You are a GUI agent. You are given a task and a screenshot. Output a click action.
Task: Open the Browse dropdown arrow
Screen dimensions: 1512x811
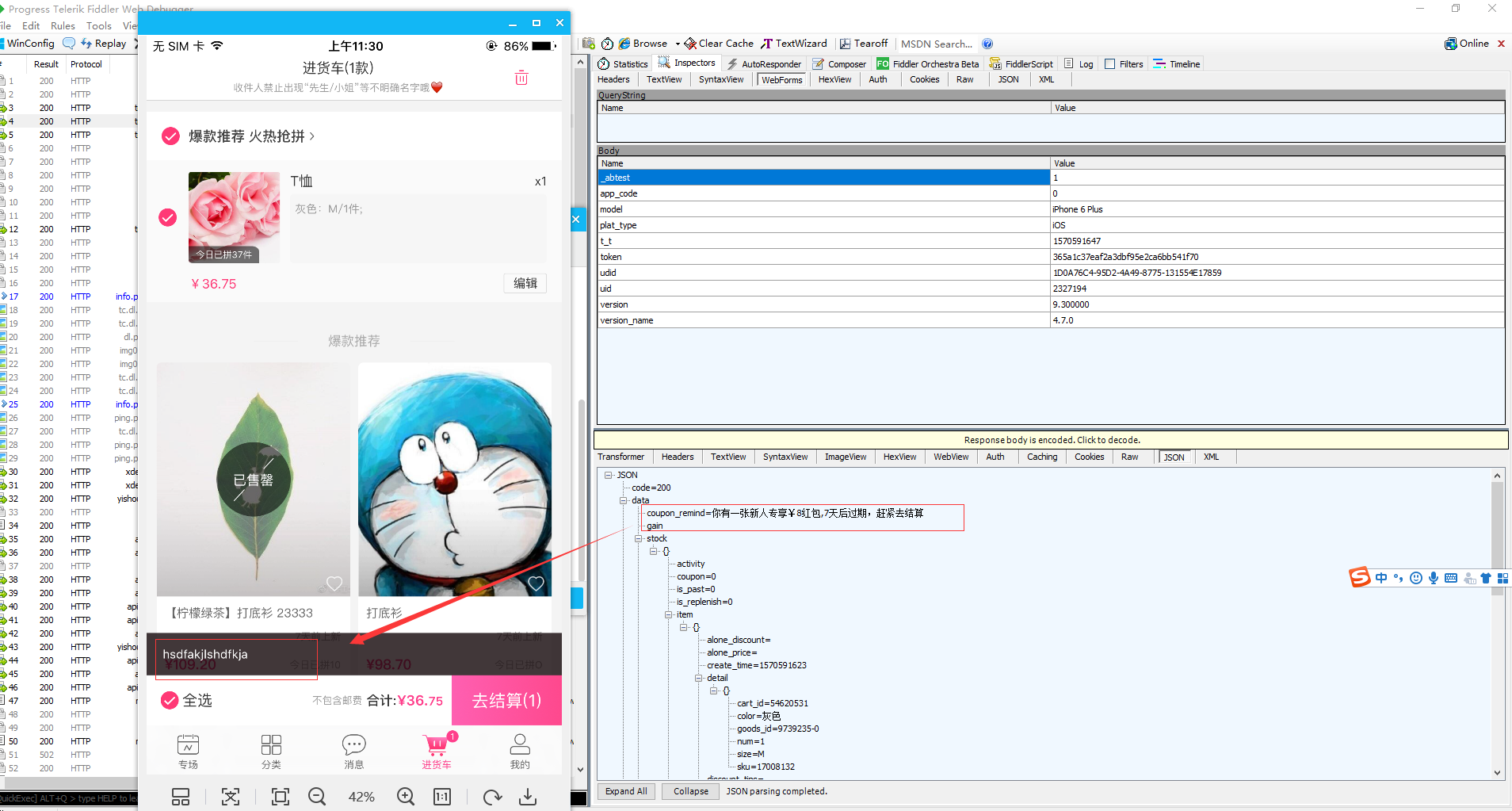(678, 44)
